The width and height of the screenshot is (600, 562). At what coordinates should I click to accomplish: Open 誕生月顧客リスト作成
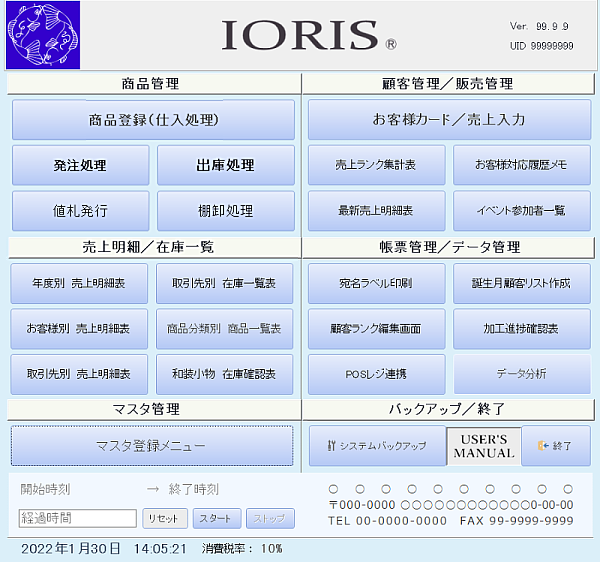pos(522,283)
